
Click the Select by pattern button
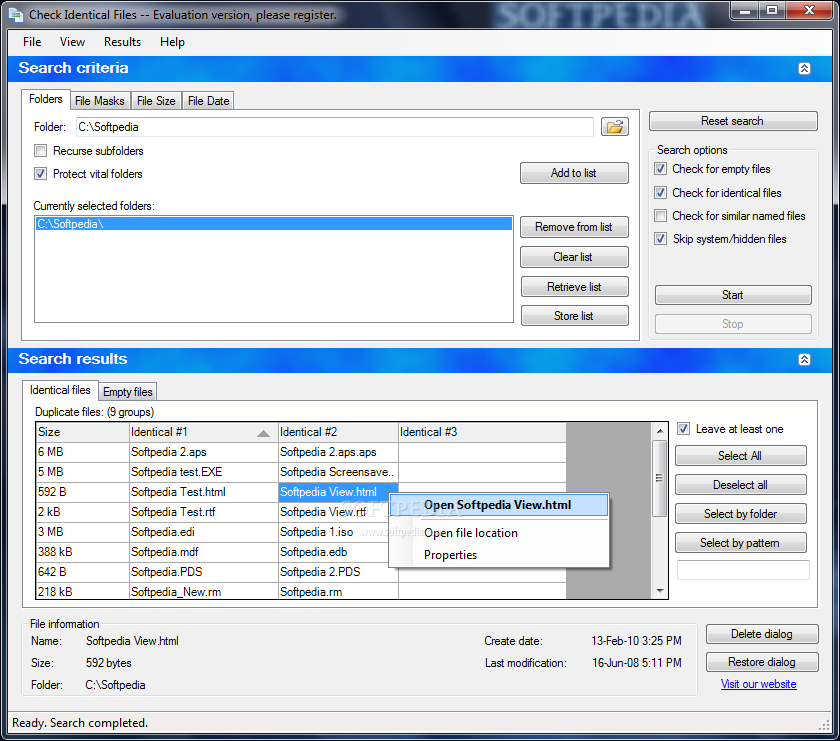click(x=740, y=543)
